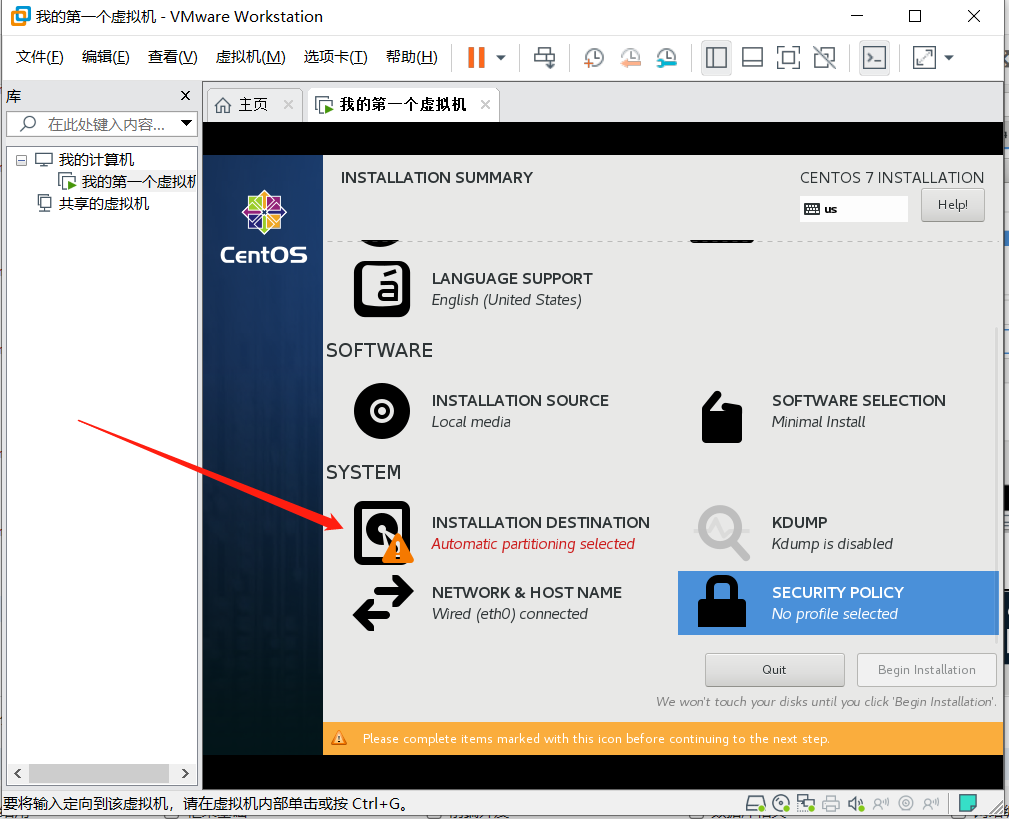Click 'Kdump is disabled' text

pos(832,544)
